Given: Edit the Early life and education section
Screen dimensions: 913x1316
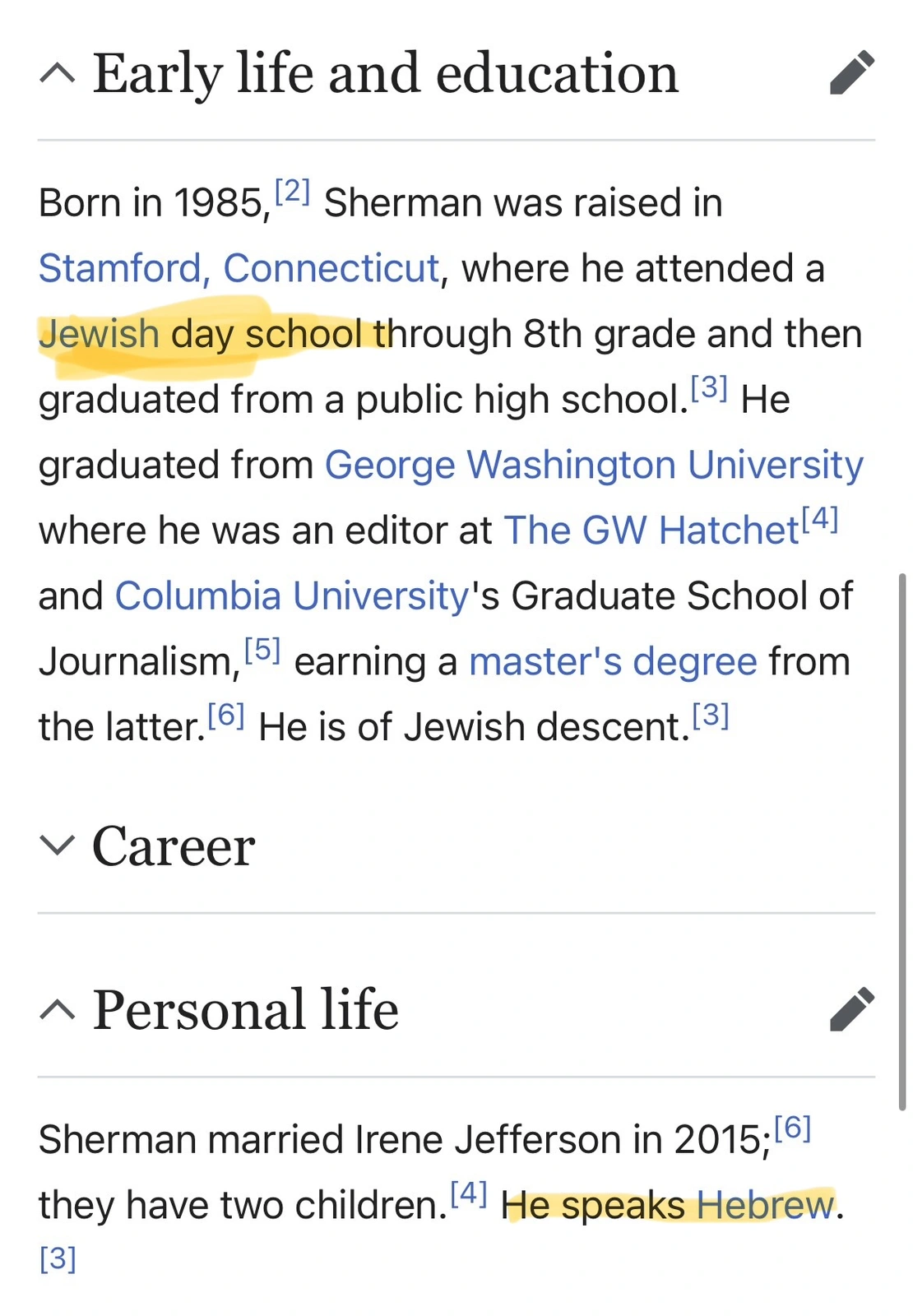Looking at the screenshot, I should pos(852,72).
